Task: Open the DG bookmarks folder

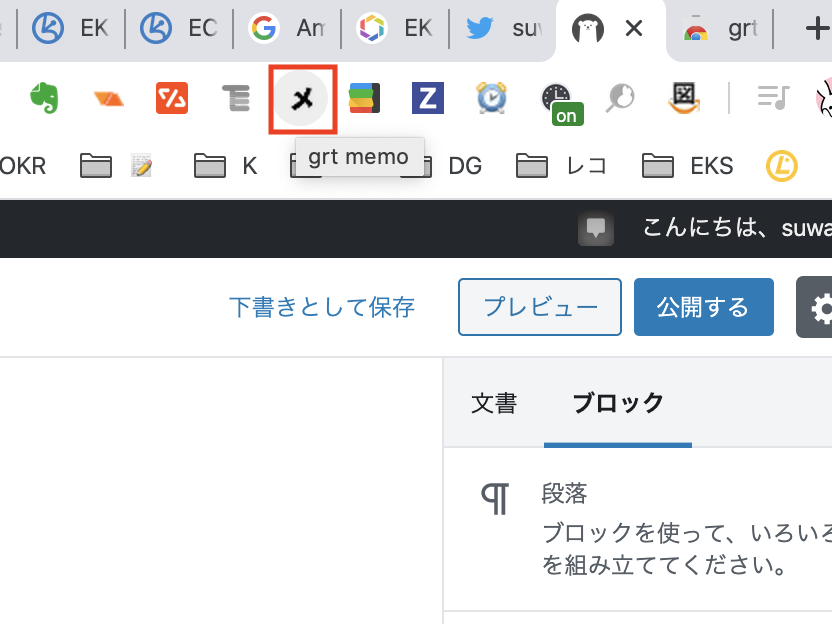Action: coord(450,166)
